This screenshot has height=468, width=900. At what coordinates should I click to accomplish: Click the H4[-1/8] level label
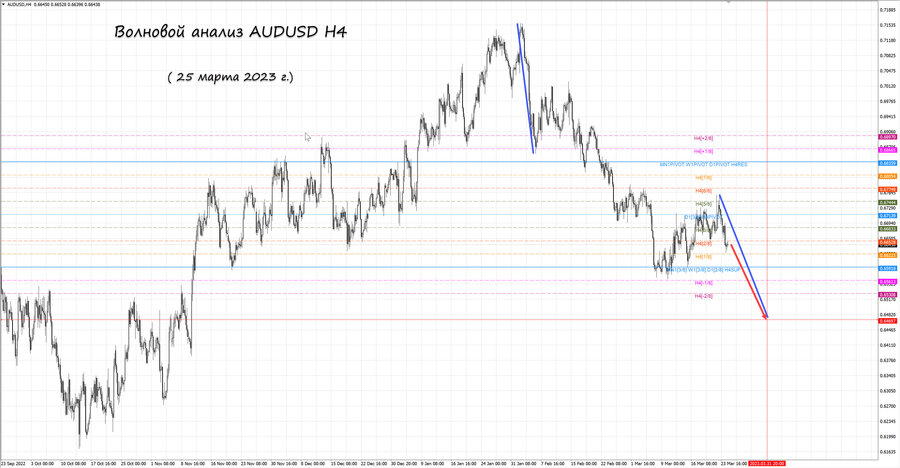703,283
